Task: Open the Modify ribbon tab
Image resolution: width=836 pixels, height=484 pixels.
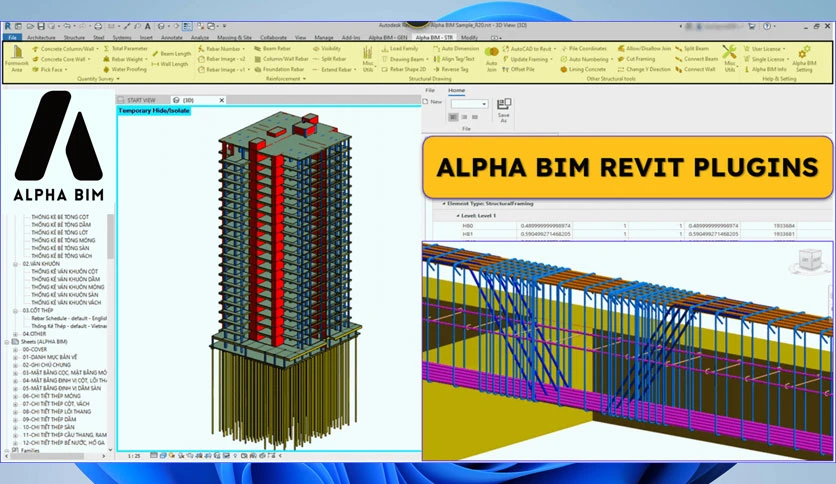Action: point(469,37)
